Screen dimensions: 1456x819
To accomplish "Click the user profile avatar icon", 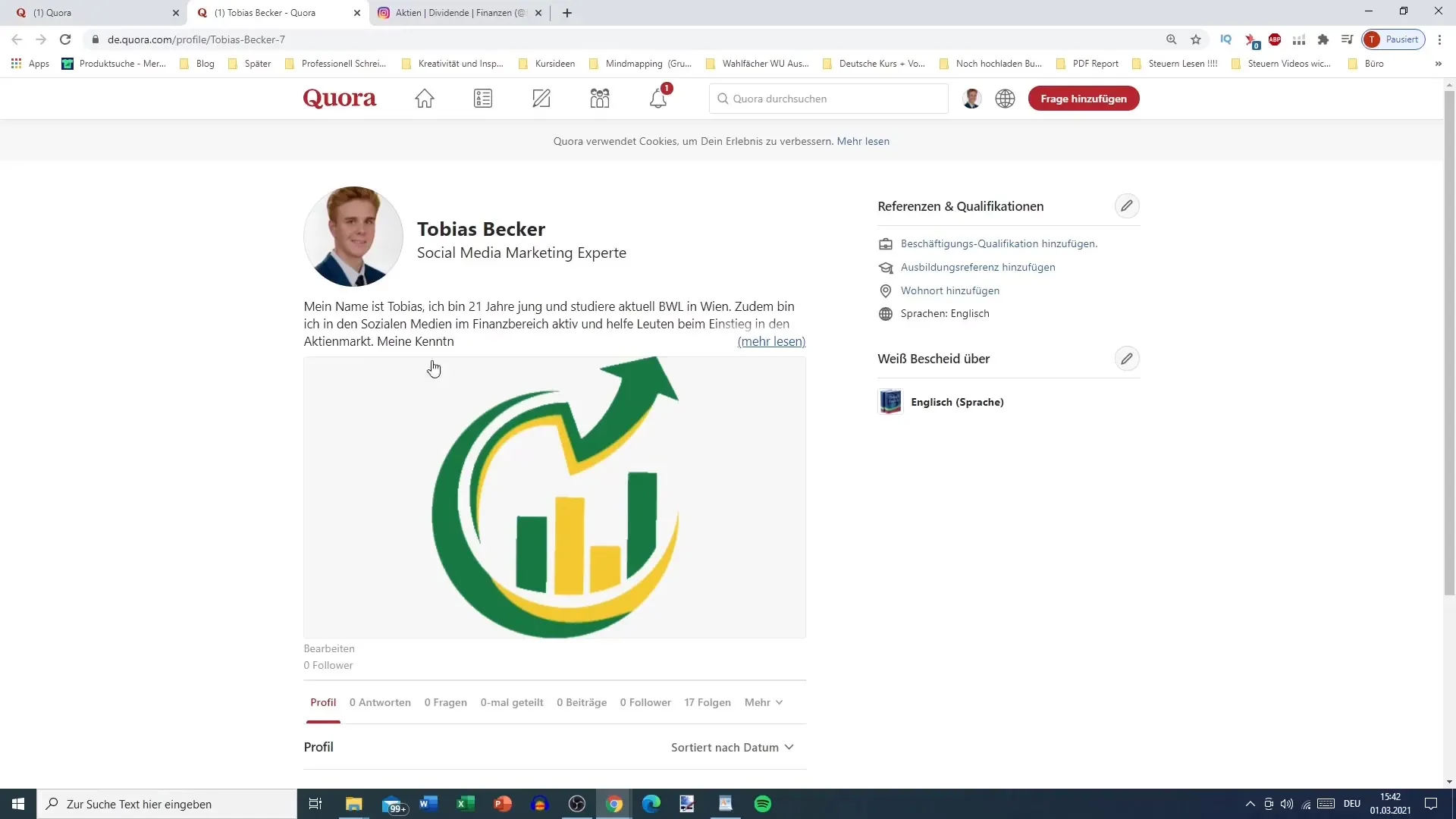I will coord(971,98).
